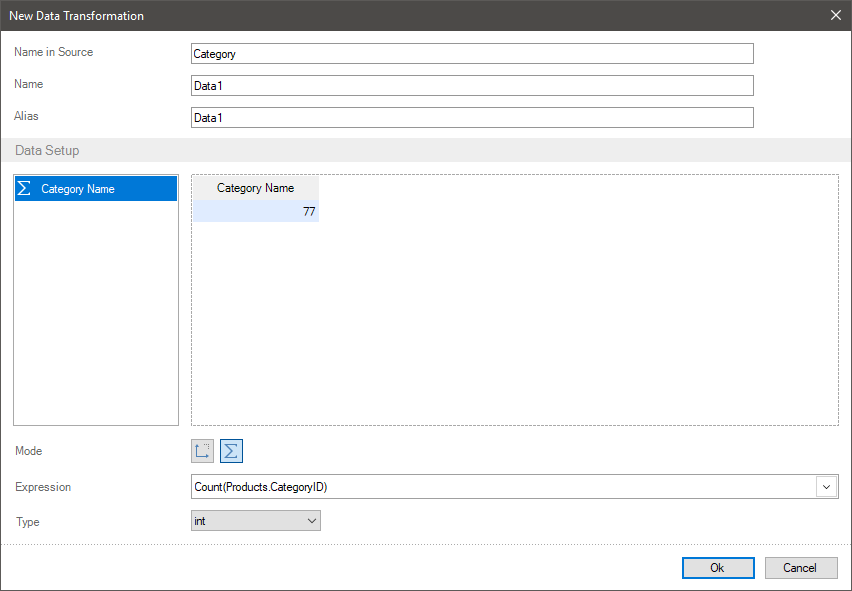This screenshot has width=852, height=591.
Task: Click the Data Setup section header
Action: point(47,151)
